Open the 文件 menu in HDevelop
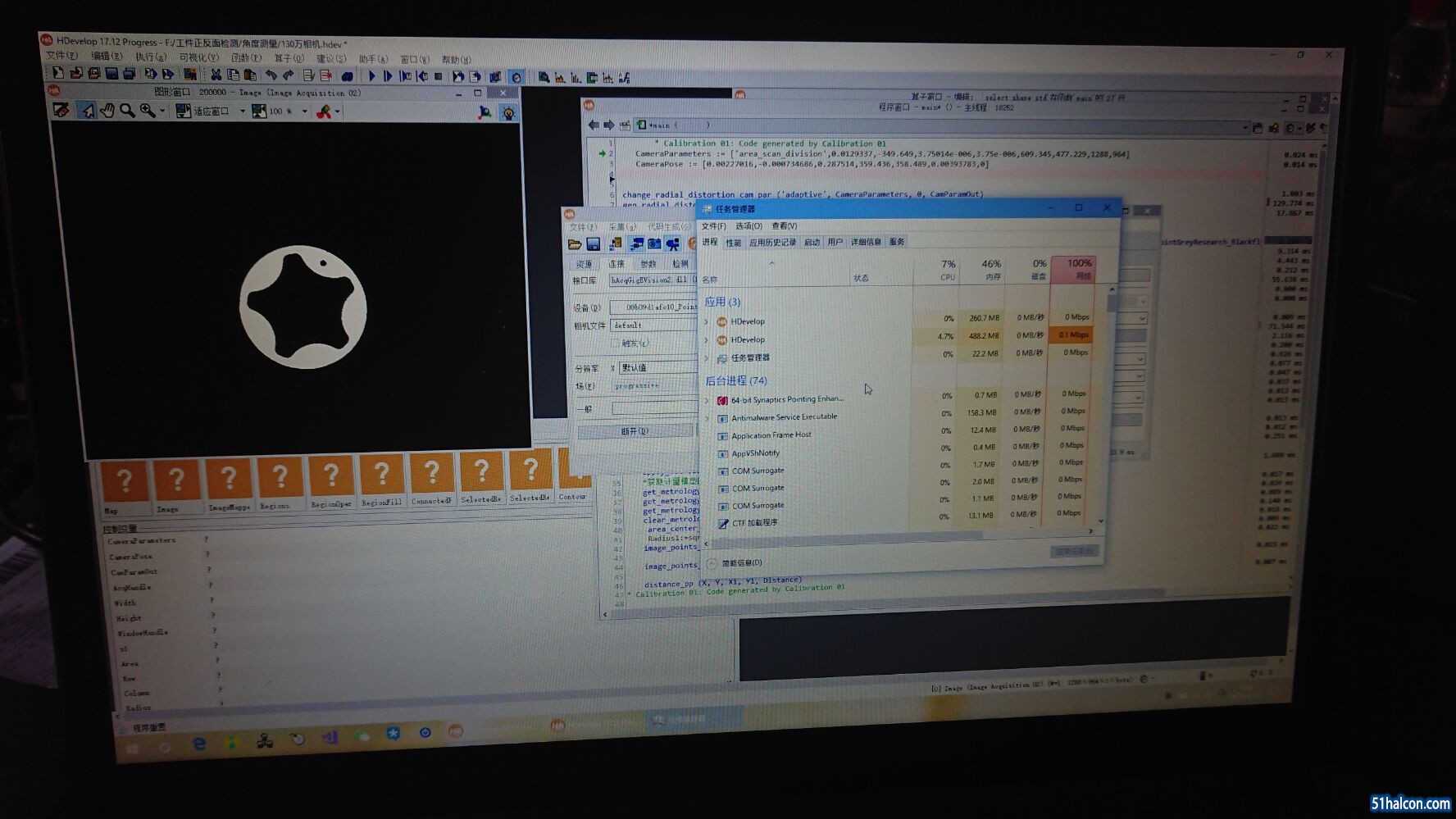Screen dimensions: 1456x819 click(61, 56)
